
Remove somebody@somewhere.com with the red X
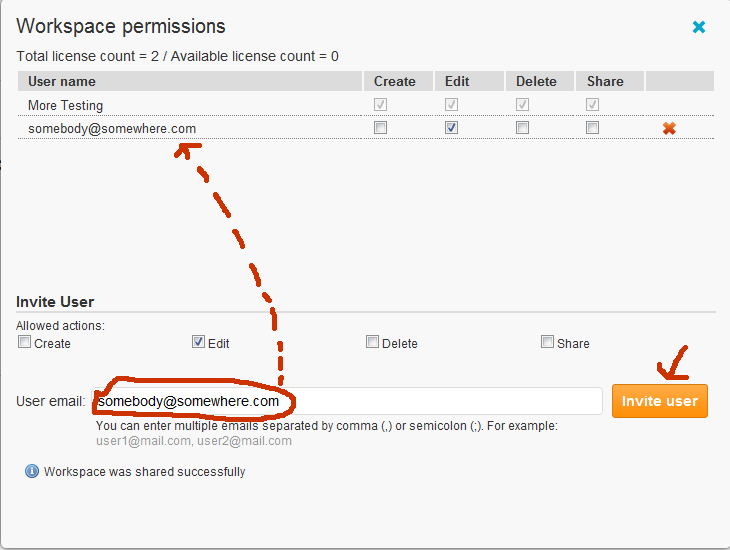669,128
